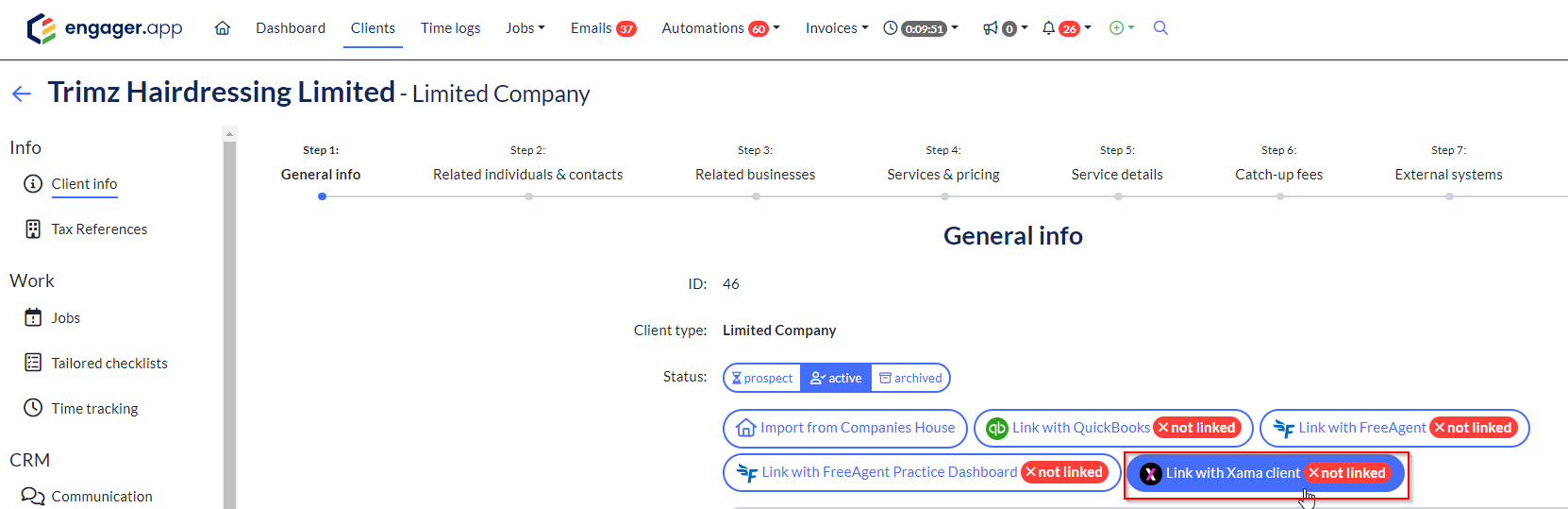Open the Automations dropdown
The width and height of the screenshot is (1568, 509).
(721, 28)
